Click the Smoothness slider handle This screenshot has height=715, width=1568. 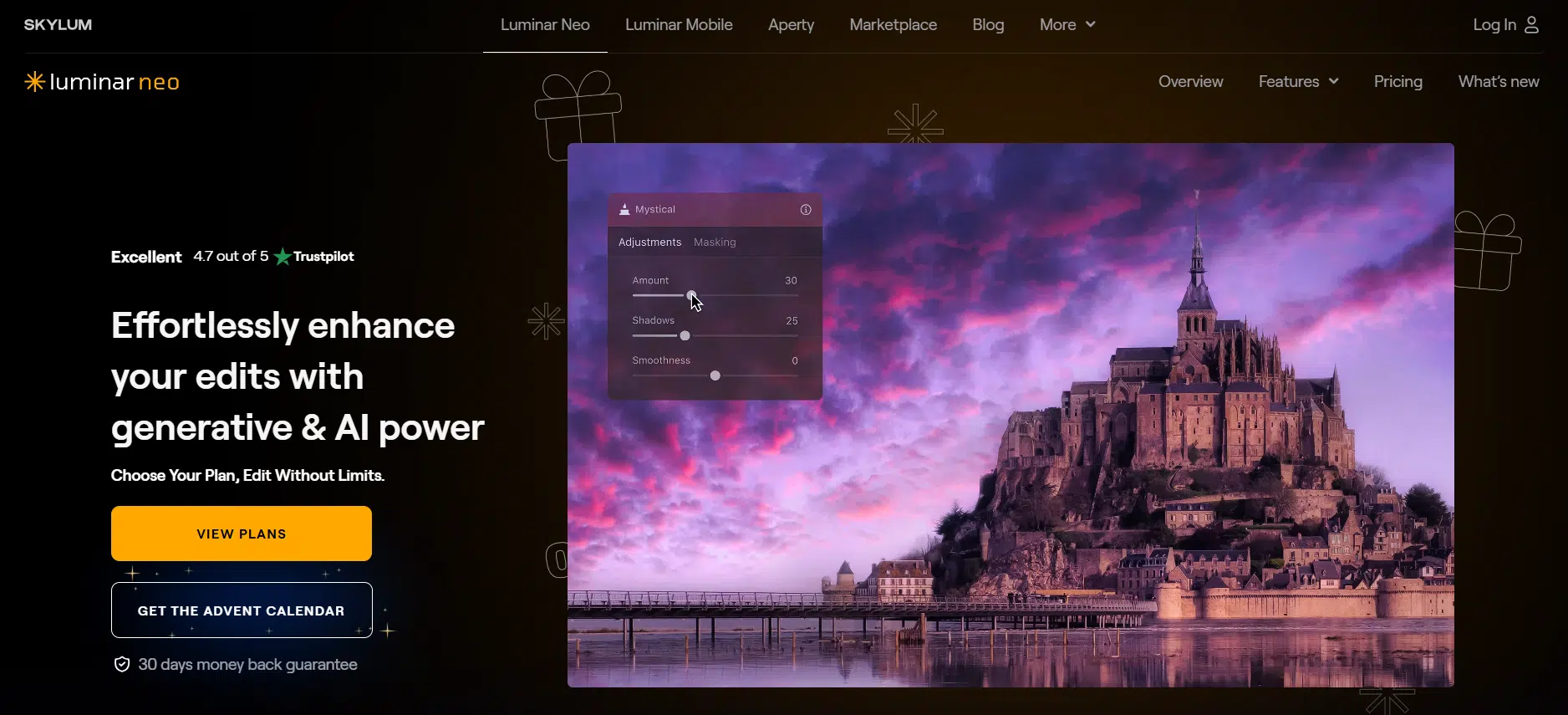(715, 376)
